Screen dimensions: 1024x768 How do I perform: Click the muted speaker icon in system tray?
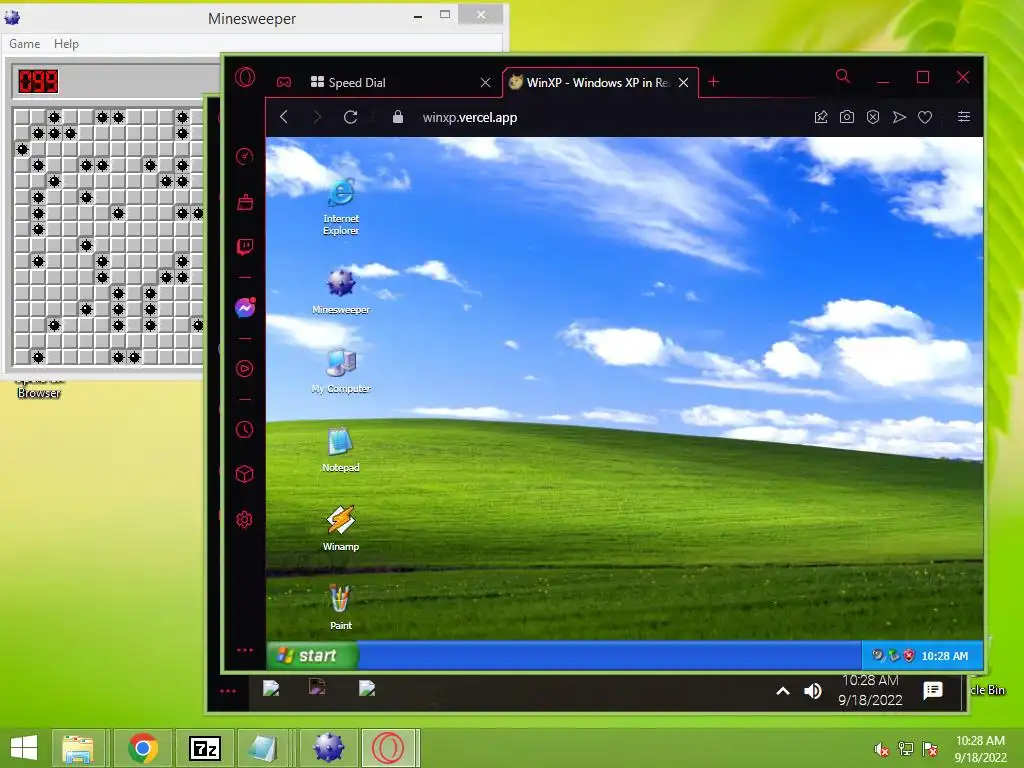pos(882,749)
